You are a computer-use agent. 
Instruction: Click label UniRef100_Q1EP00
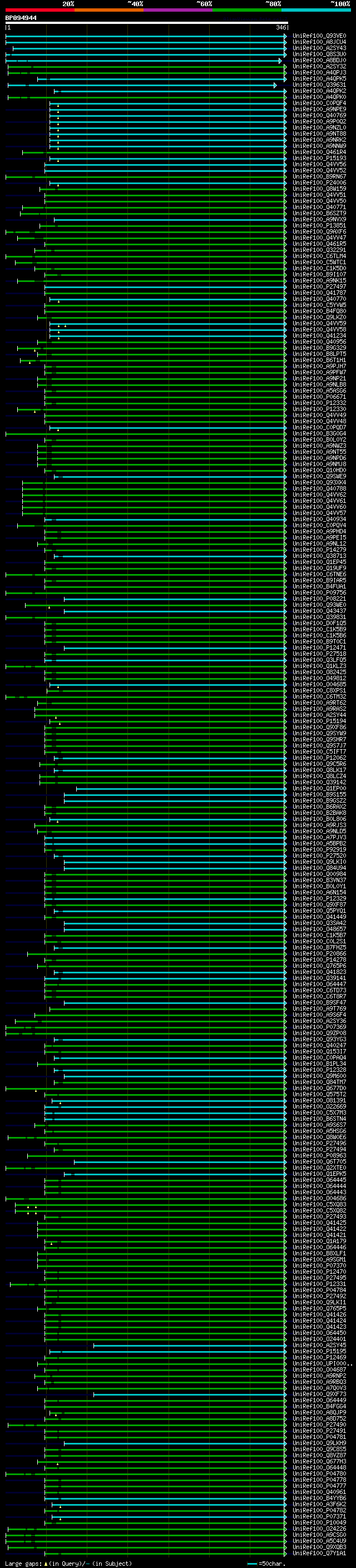(x=319, y=788)
